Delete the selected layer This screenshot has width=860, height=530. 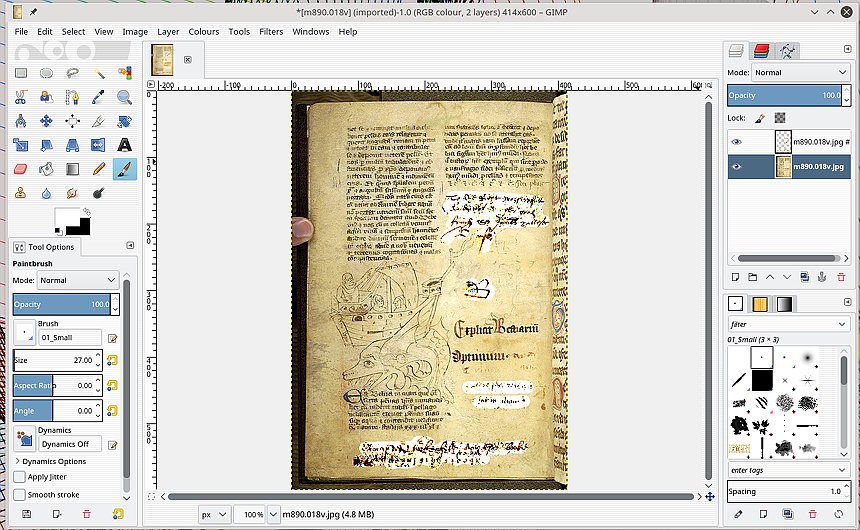(841, 277)
